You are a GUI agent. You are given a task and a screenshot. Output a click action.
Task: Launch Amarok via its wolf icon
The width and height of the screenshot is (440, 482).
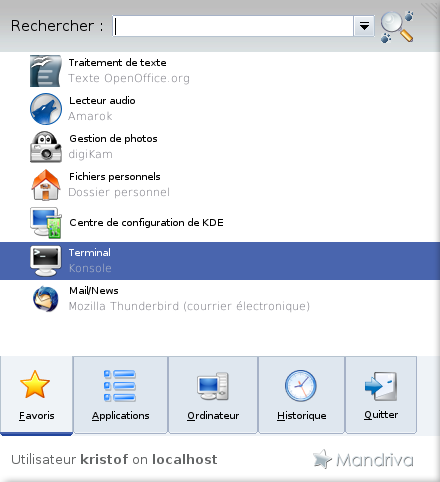coord(46,109)
